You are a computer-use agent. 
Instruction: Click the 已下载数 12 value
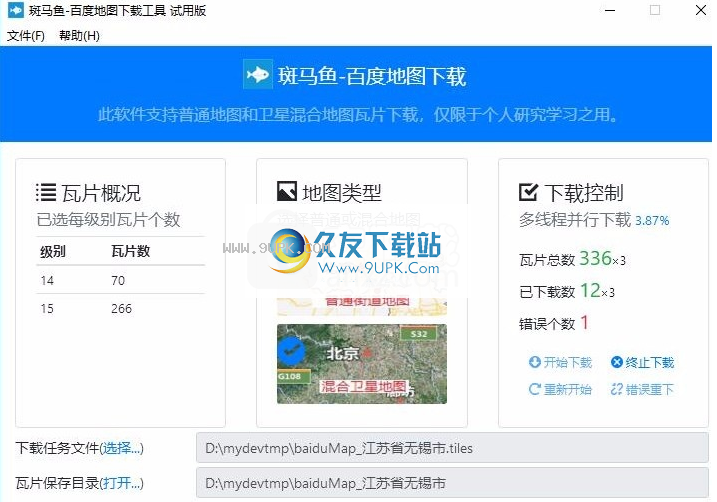pyautogui.click(x=590, y=290)
